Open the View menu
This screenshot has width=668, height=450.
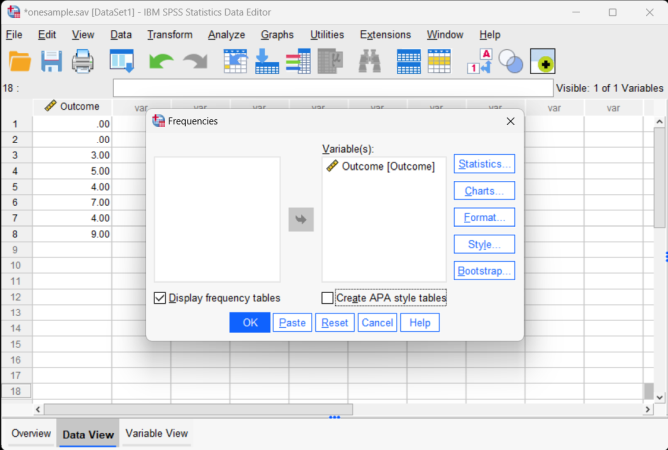[x=83, y=35]
